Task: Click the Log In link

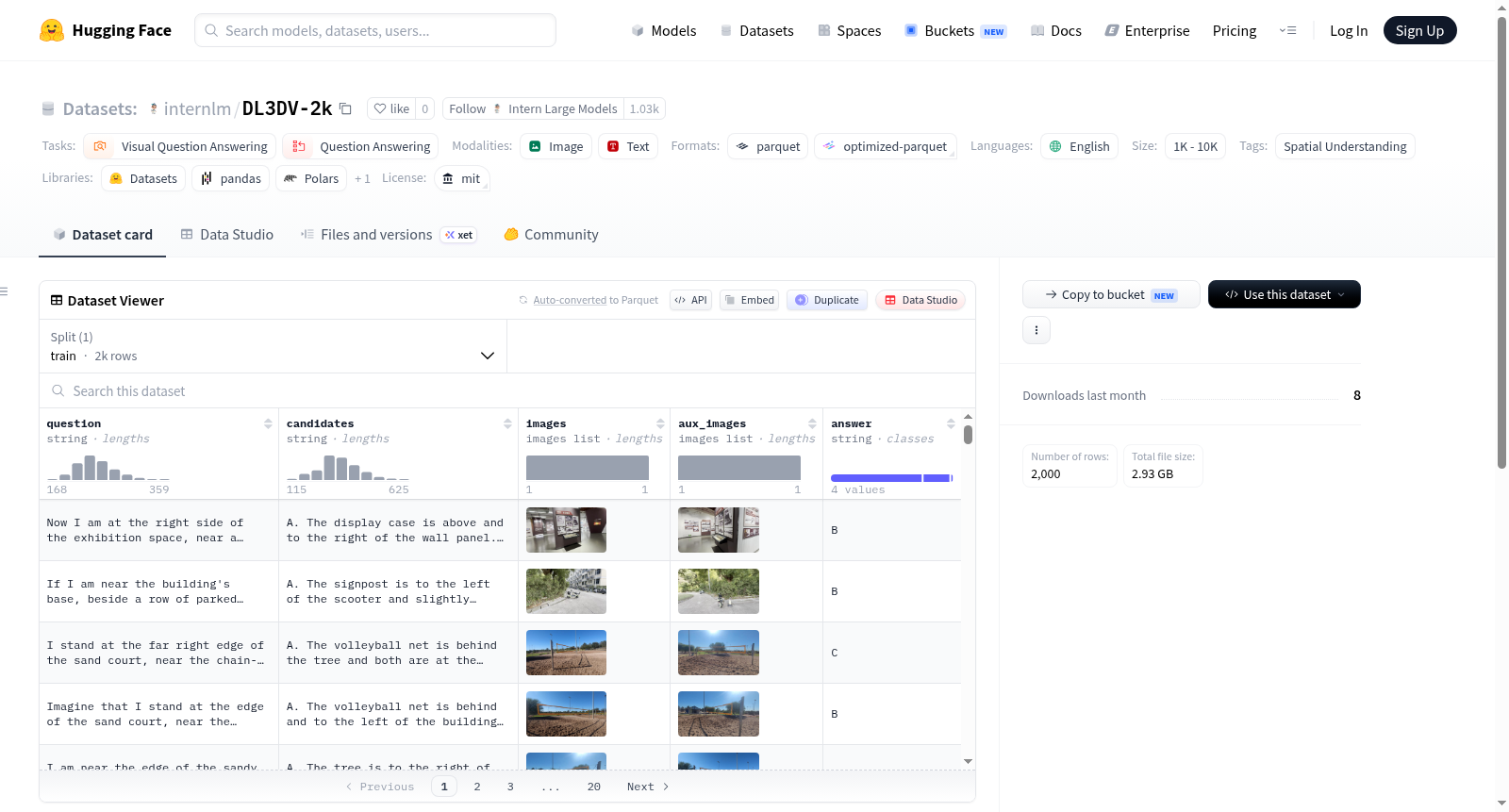Action: point(1349,31)
